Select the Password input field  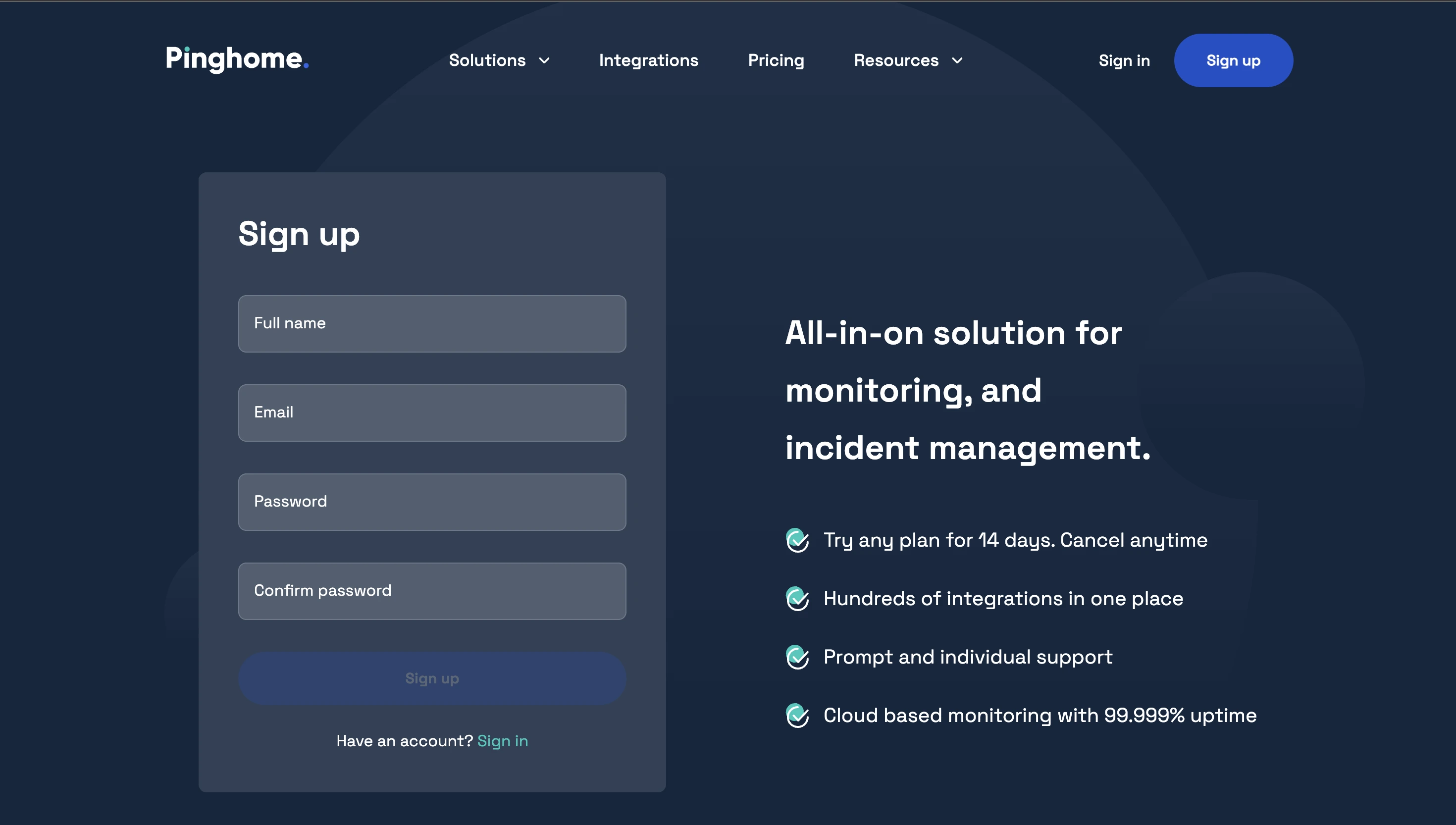[x=432, y=502]
